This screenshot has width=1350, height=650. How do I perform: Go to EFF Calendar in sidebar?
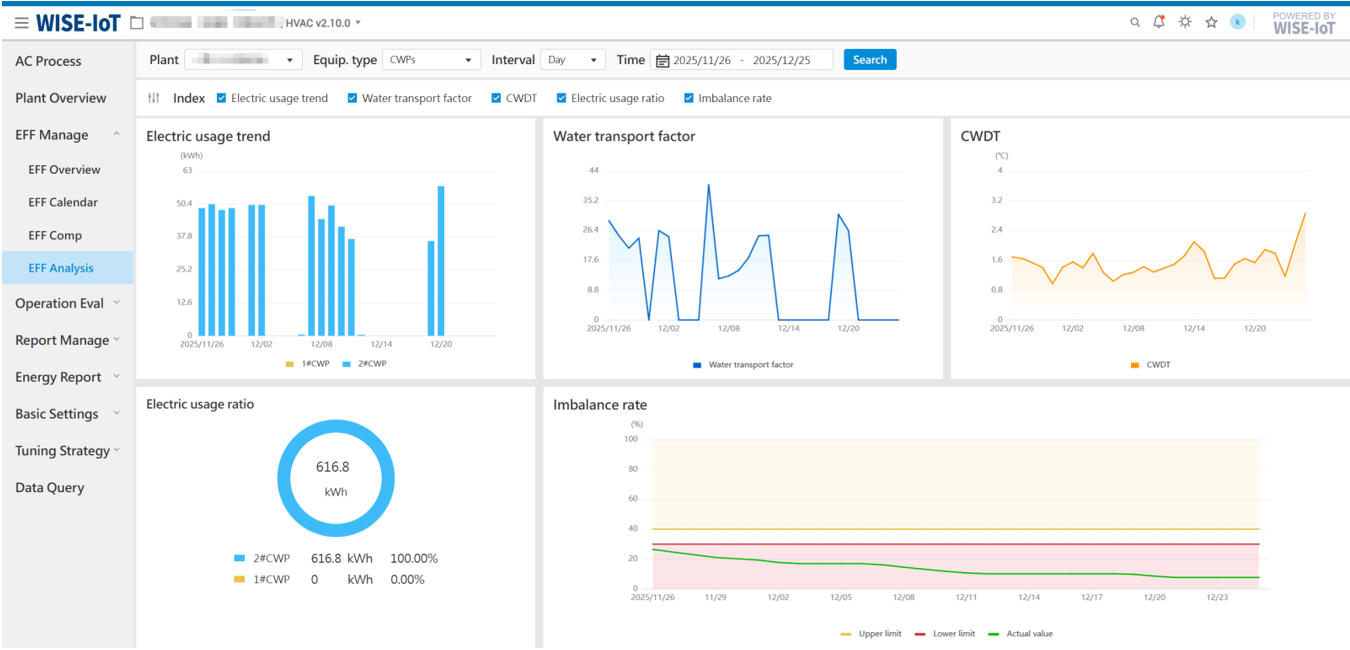pos(63,202)
